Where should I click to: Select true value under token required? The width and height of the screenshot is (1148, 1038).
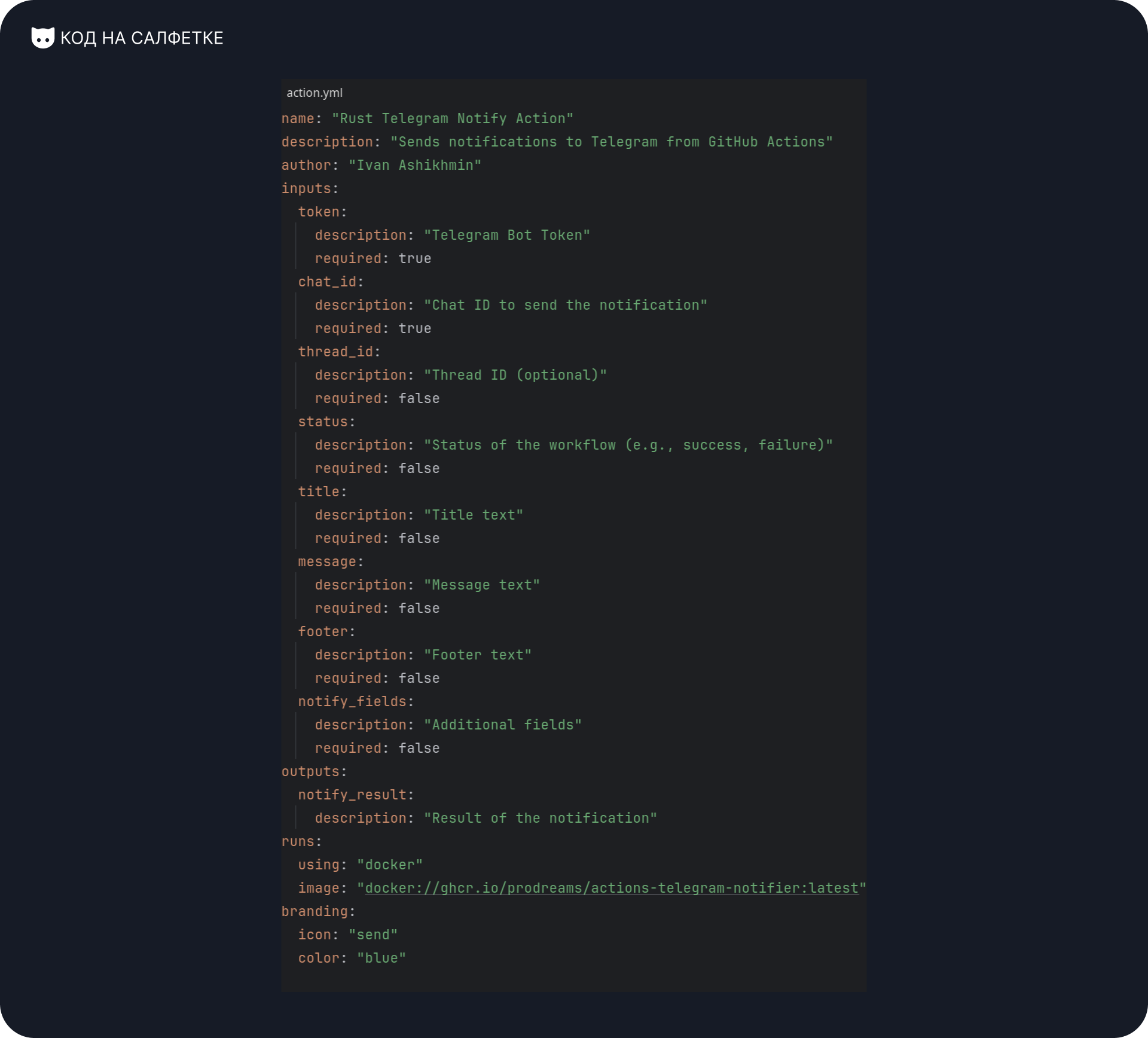[415, 258]
